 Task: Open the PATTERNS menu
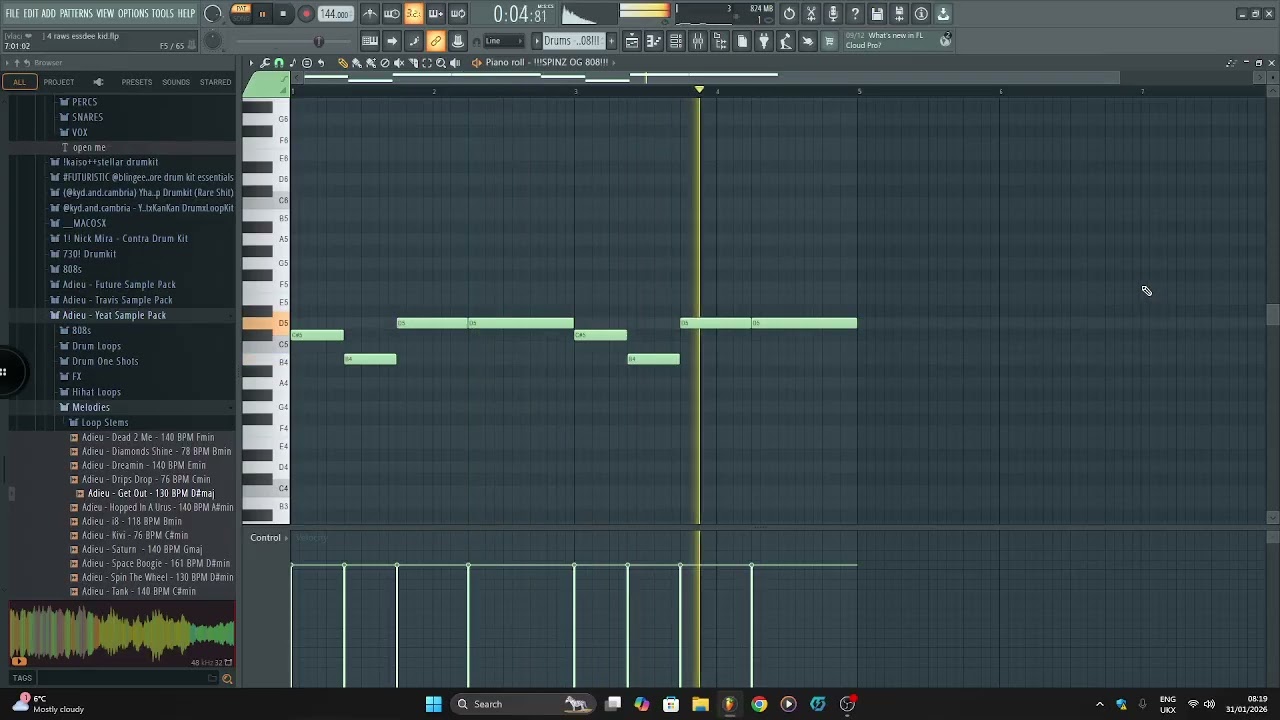pyautogui.click(x=76, y=13)
